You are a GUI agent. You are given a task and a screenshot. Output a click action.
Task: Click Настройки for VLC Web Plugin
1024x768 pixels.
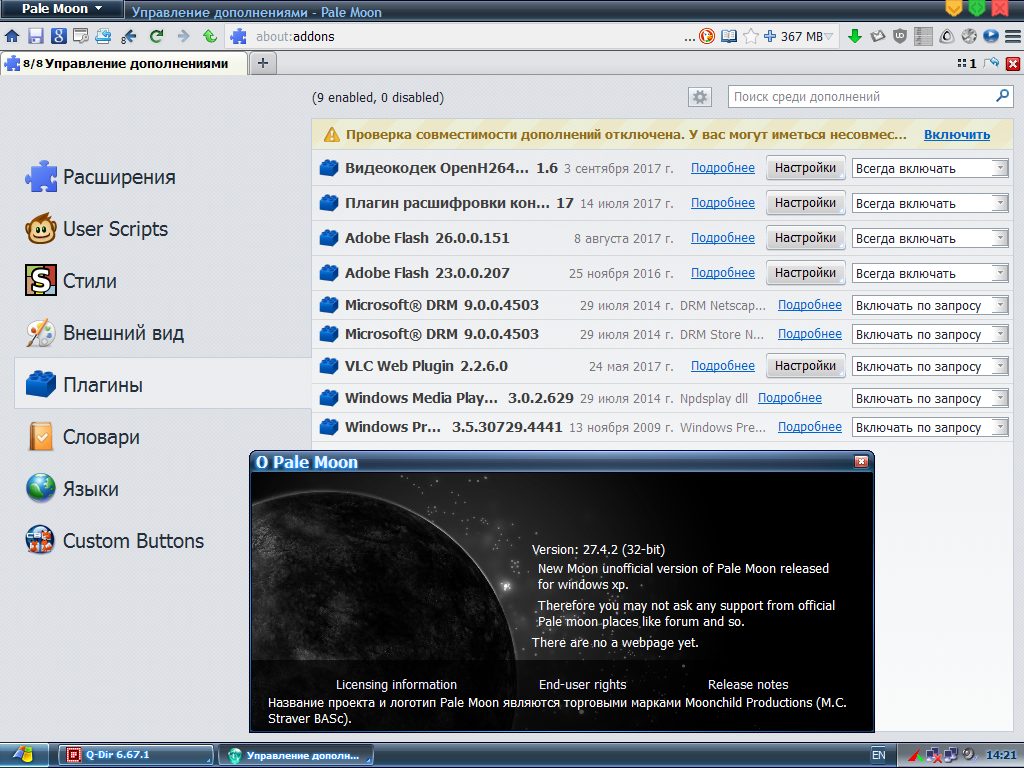pyautogui.click(x=805, y=366)
